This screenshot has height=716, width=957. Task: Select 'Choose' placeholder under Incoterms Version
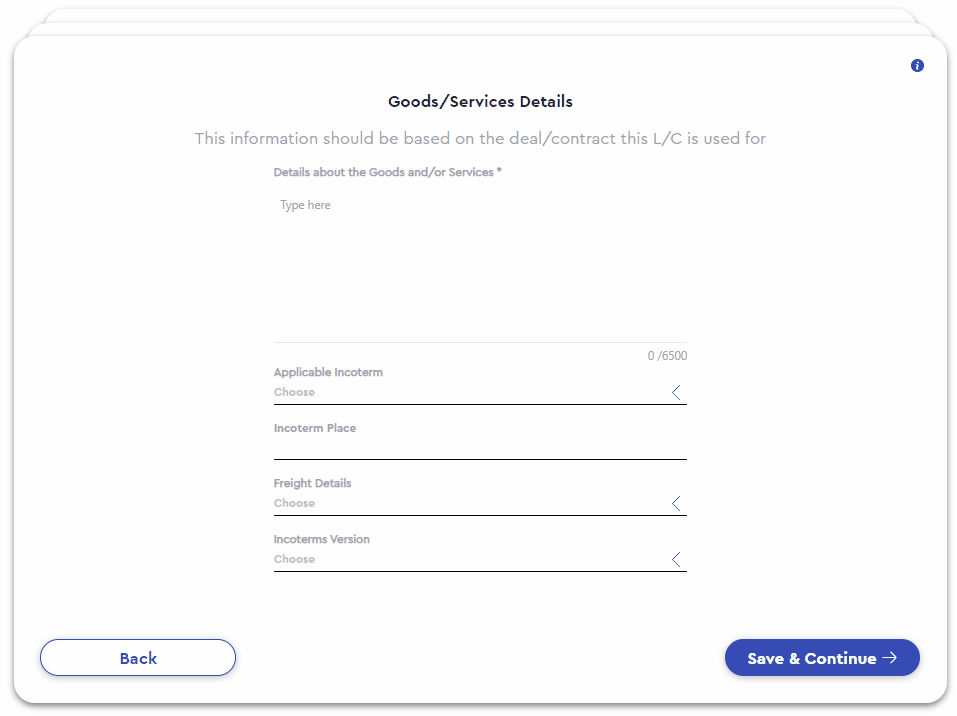pyautogui.click(x=294, y=559)
